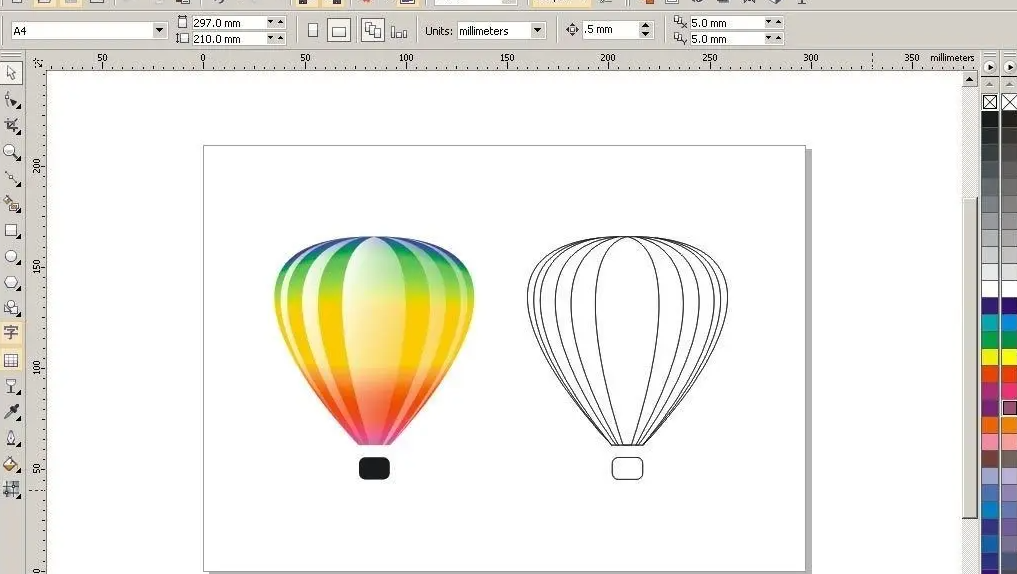Pick the black swatch in first palette
Viewport: 1017px width, 574px height.
click(x=990, y=119)
